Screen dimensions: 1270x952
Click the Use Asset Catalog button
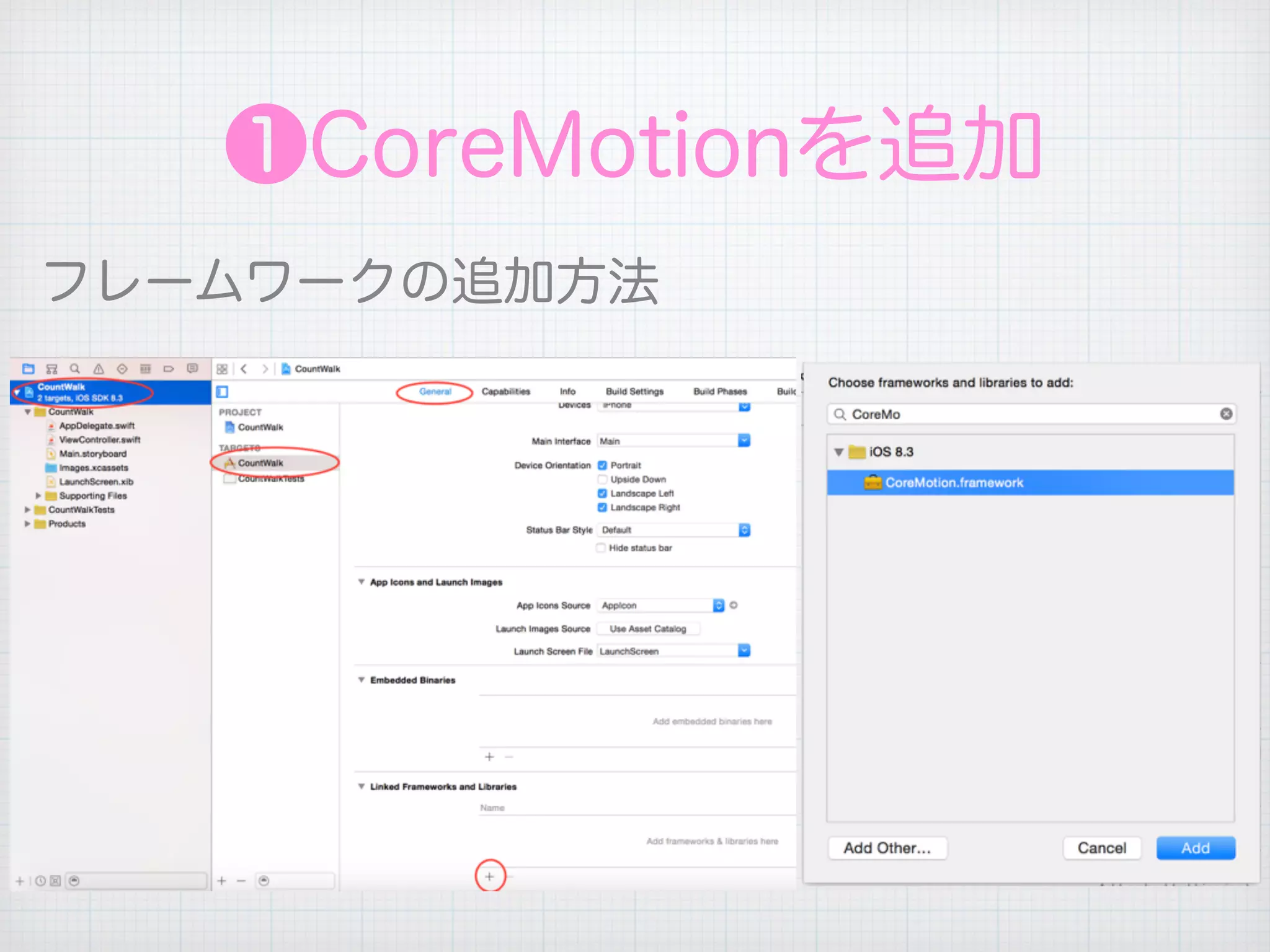coord(648,628)
